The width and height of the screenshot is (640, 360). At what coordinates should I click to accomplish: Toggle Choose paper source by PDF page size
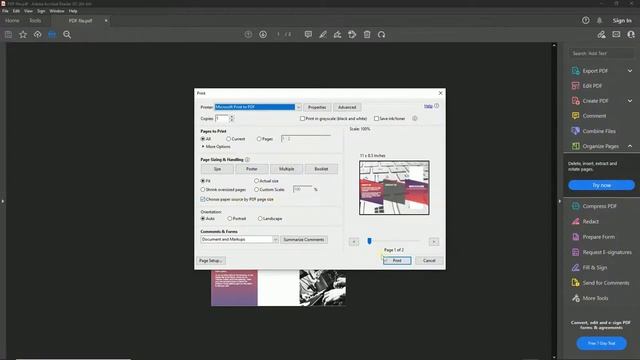tap(203, 199)
